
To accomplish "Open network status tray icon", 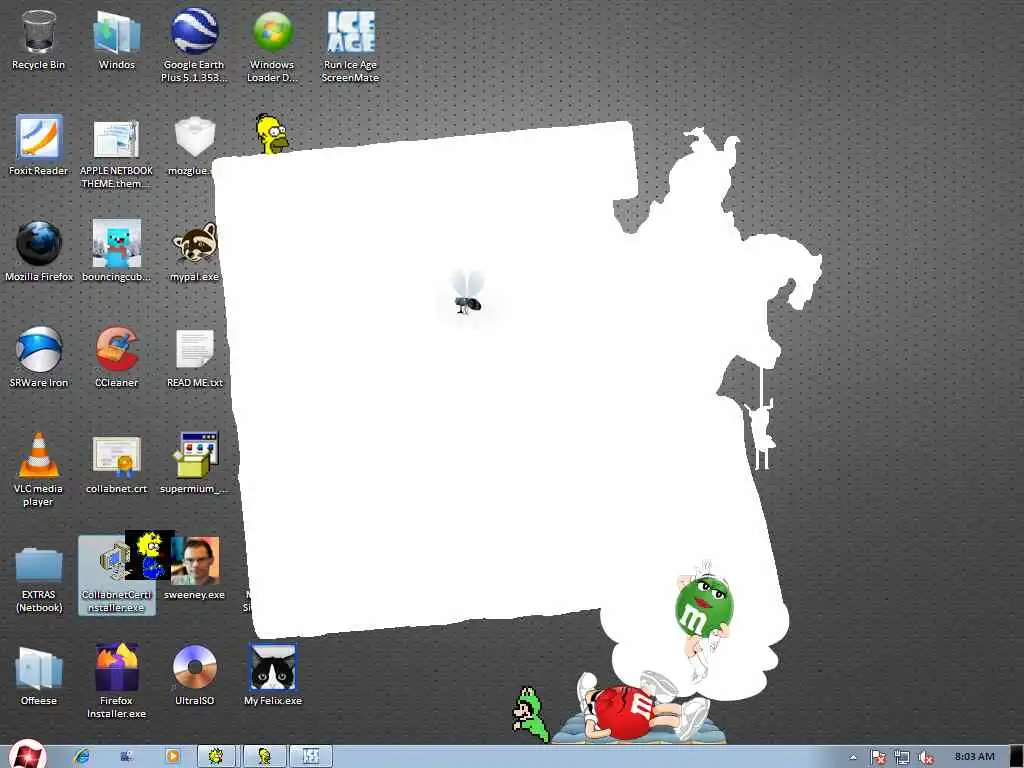I will pyautogui.click(x=902, y=757).
